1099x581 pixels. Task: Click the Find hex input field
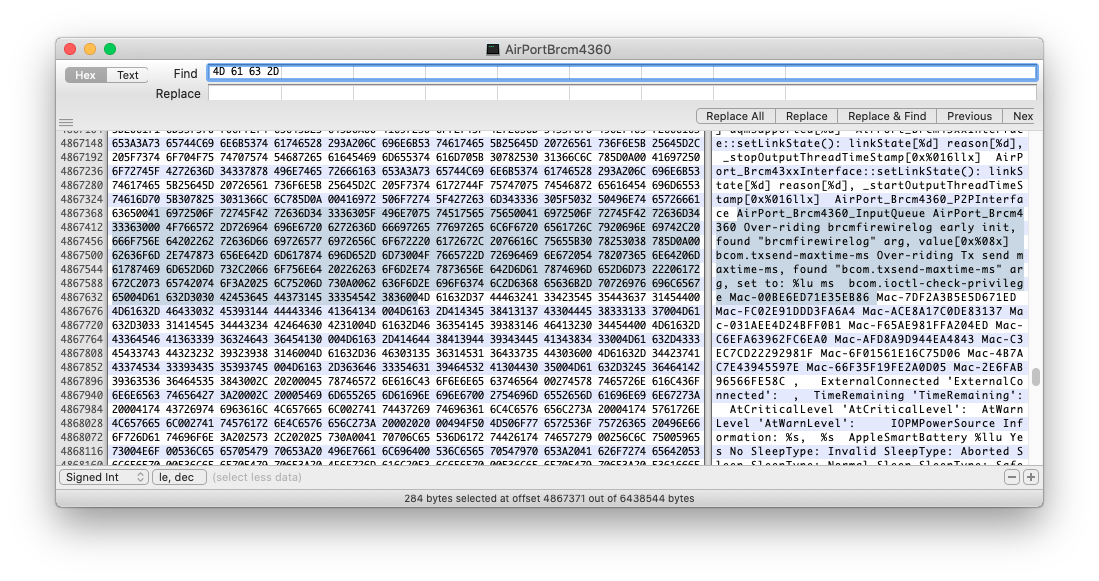coord(622,72)
